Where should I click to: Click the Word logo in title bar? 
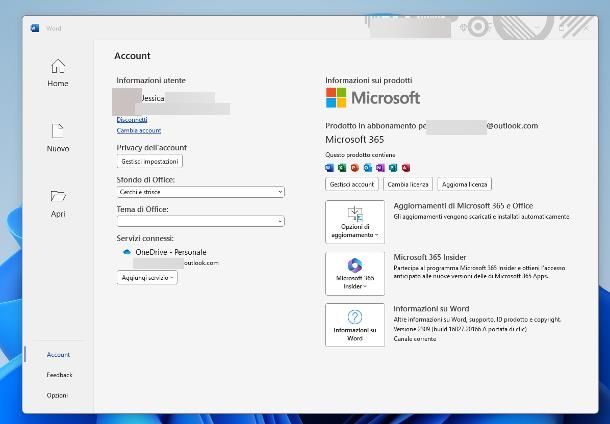coord(35,28)
